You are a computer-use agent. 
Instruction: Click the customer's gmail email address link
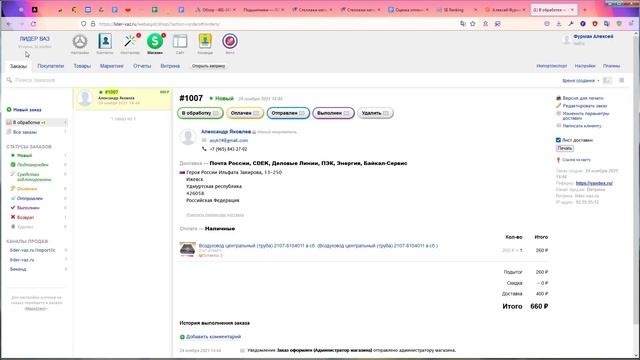[x=229, y=140]
